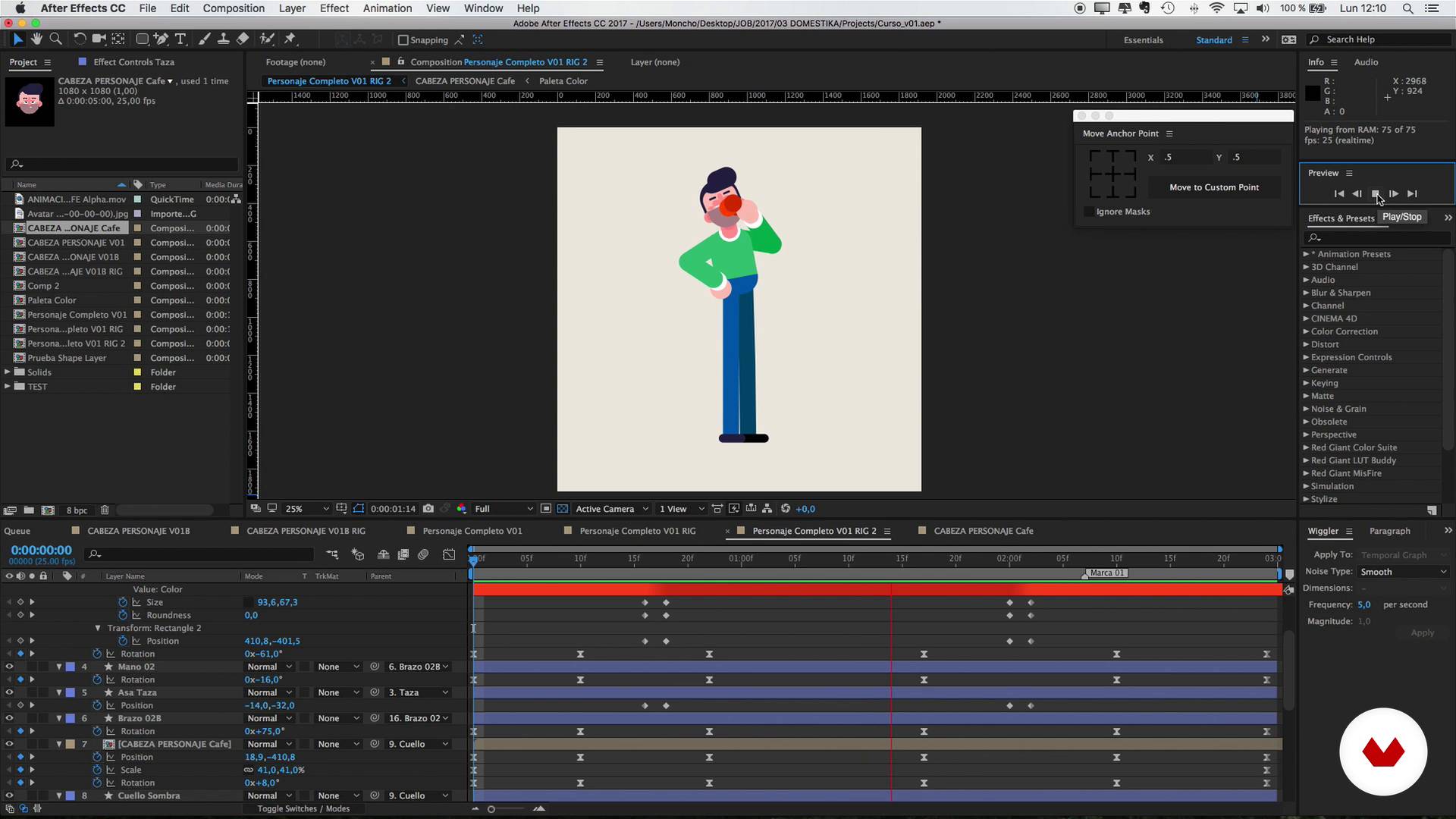Open the 25% magnification dropdown

(x=306, y=509)
